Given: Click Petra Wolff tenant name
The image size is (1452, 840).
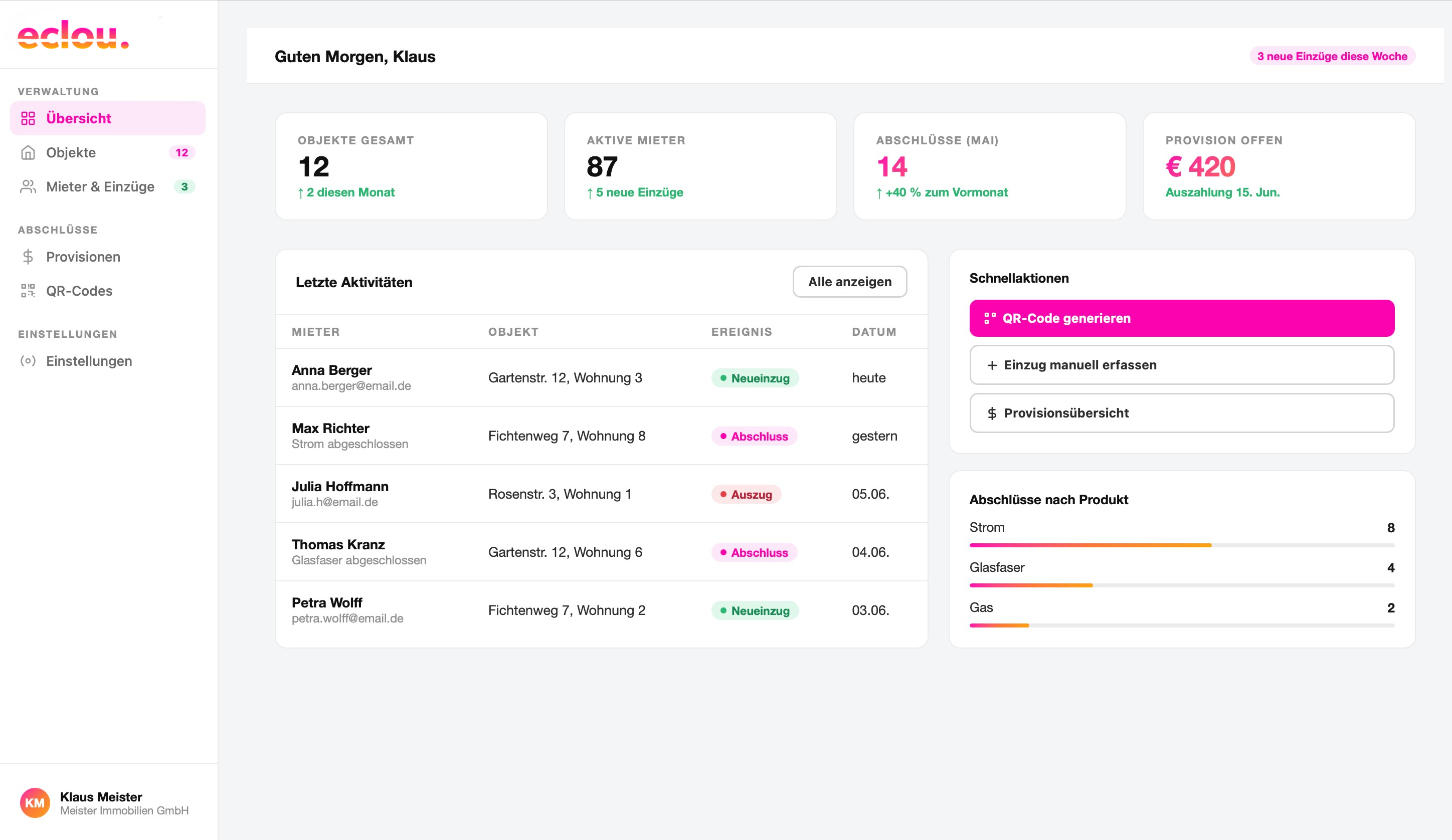Looking at the screenshot, I should point(327,602).
